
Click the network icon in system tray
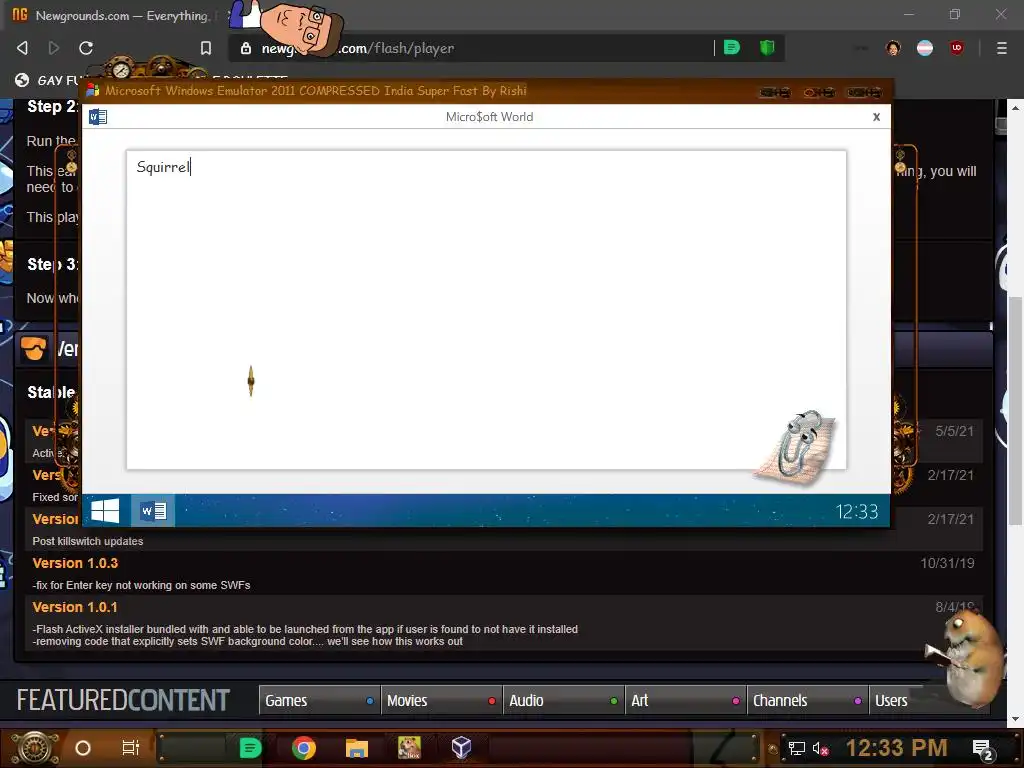(x=797, y=748)
